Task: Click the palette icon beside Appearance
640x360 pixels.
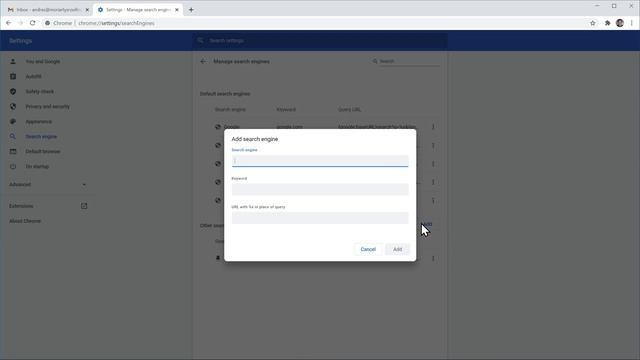Action: coord(13,122)
